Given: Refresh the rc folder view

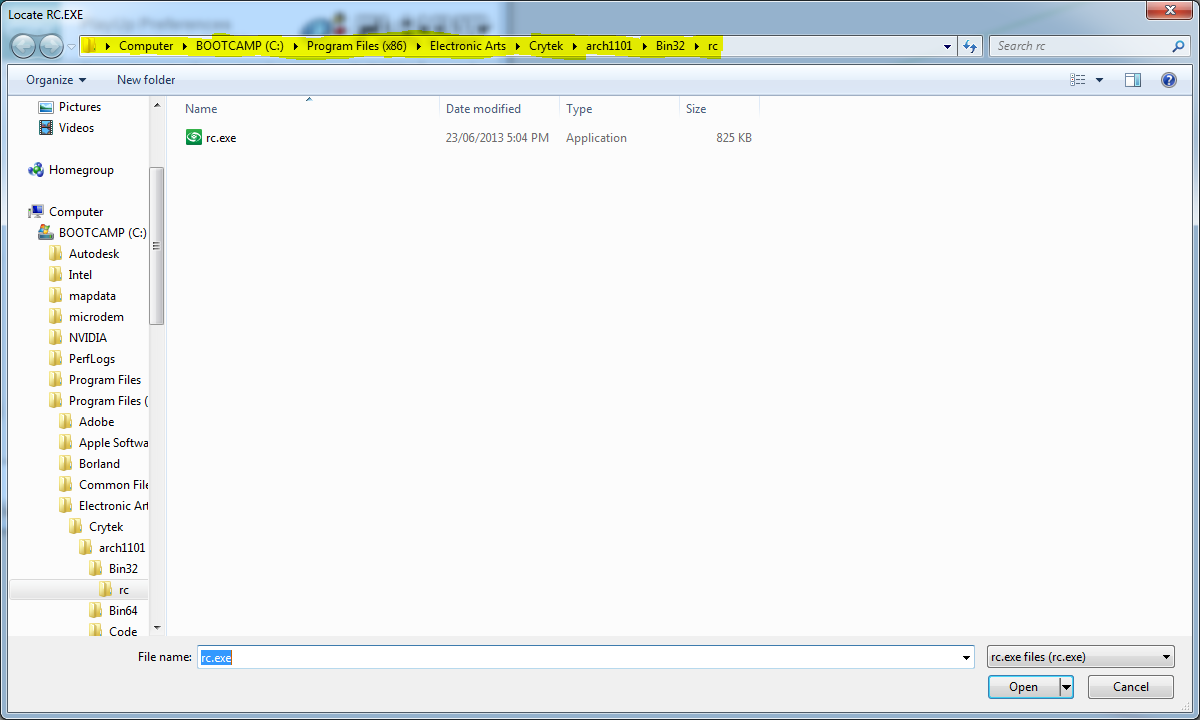Looking at the screenshot, I should coord(970,46).
